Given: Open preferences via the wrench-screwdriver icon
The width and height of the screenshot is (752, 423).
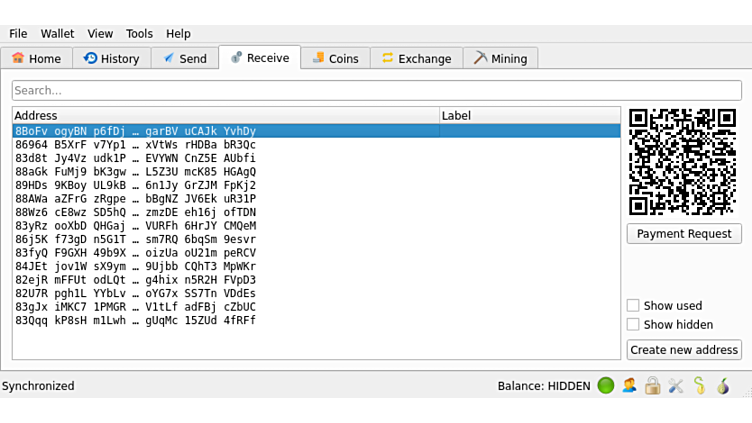Looking at the screenshot, I should coord(675,386).
